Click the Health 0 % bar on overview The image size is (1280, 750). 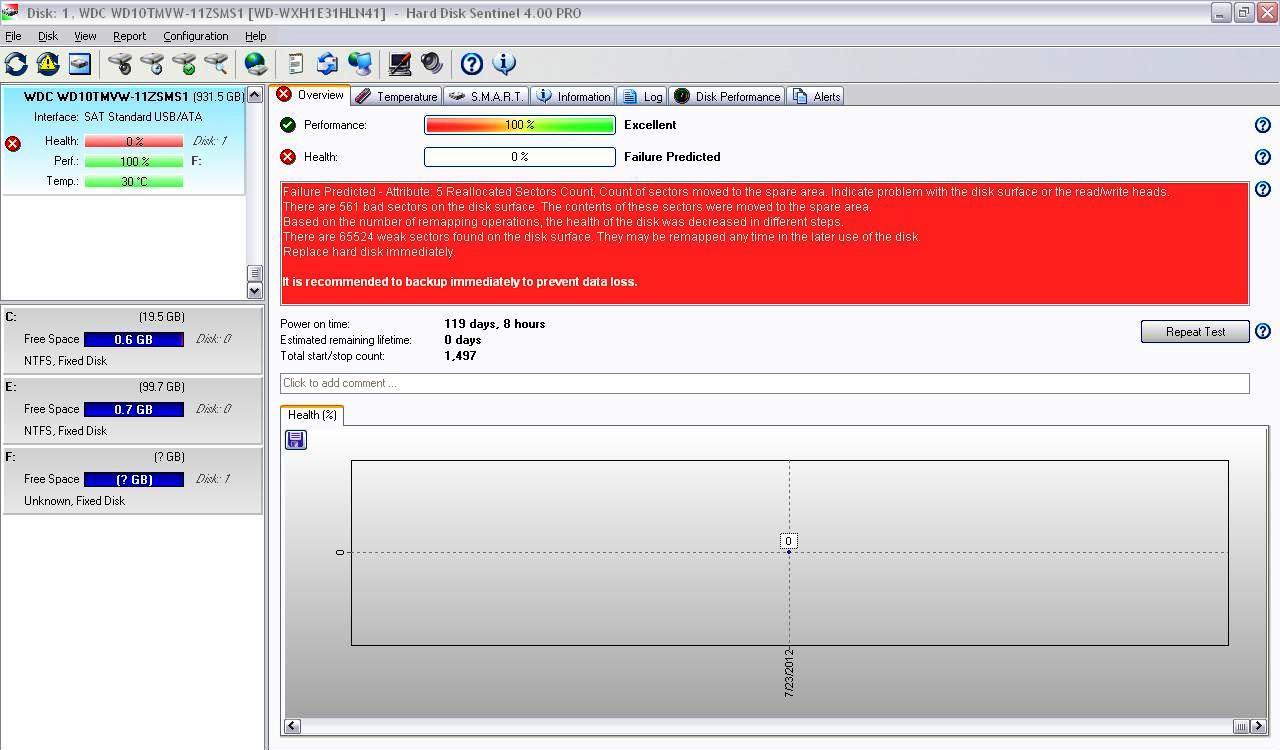click(520, 157)
